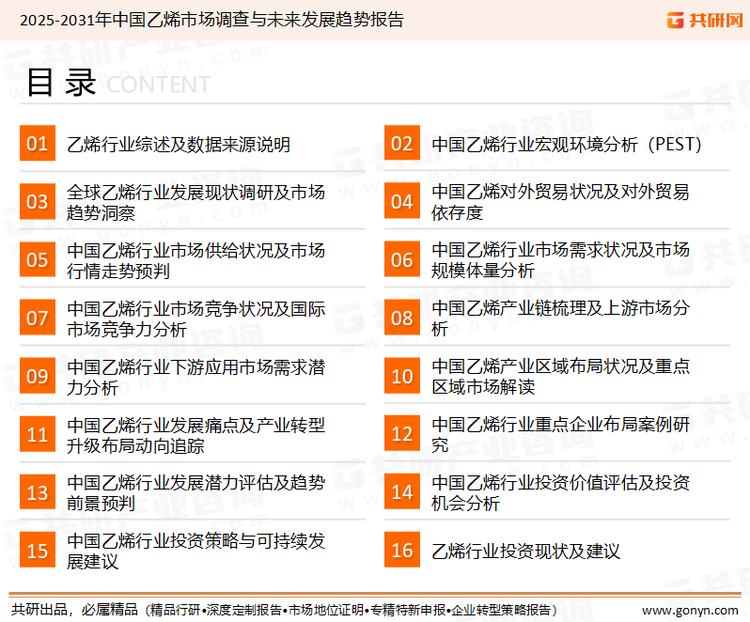Click the gray CONTENT heading text
Image resolution: width=750 pixels, height=622 pixels.
tap(158, 85)
